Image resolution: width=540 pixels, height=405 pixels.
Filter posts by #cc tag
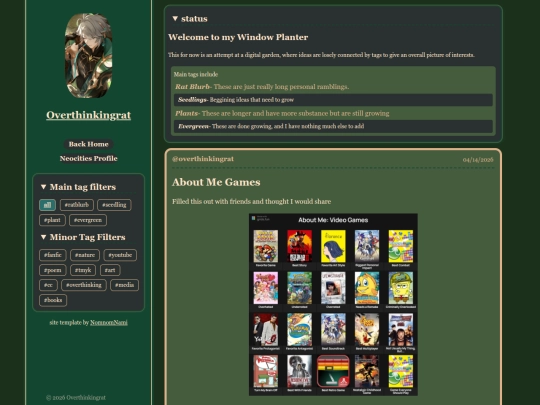pyautogui.click(x=48, y=285)
